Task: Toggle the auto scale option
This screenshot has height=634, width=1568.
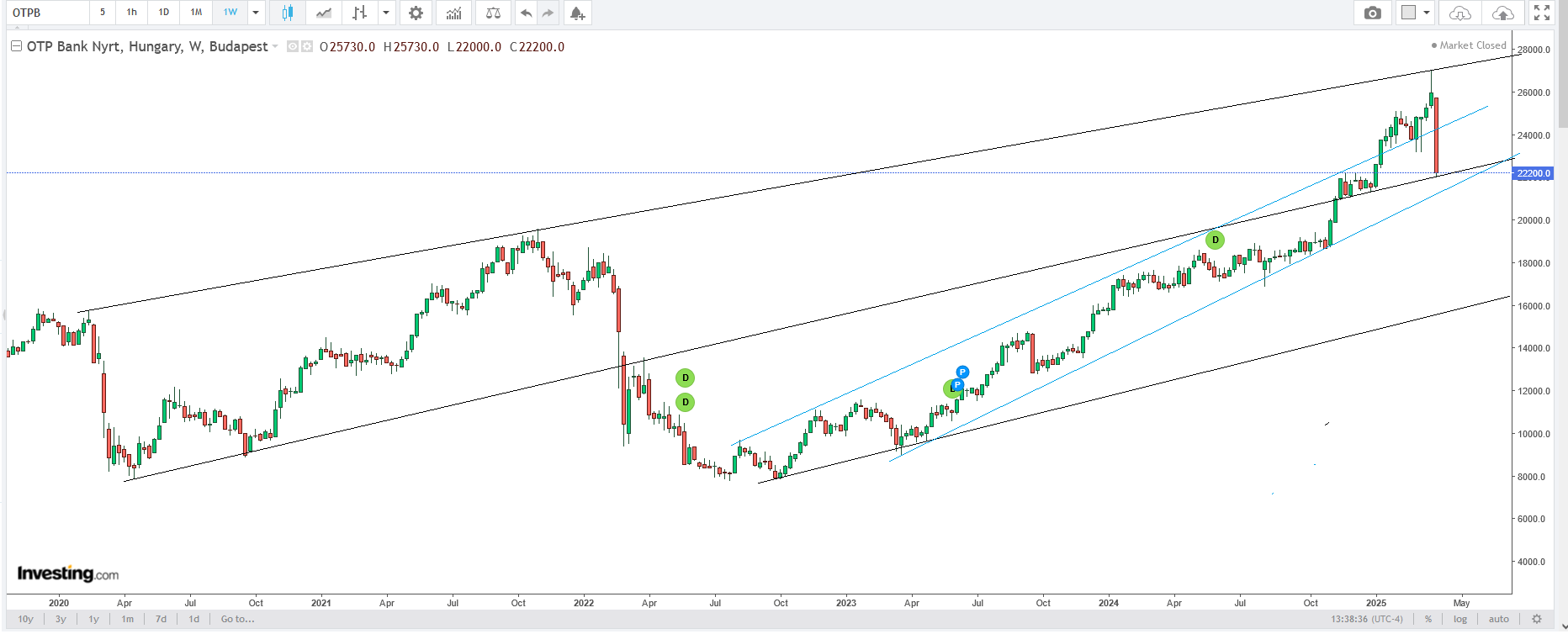Action: [x=1499, y=619]
